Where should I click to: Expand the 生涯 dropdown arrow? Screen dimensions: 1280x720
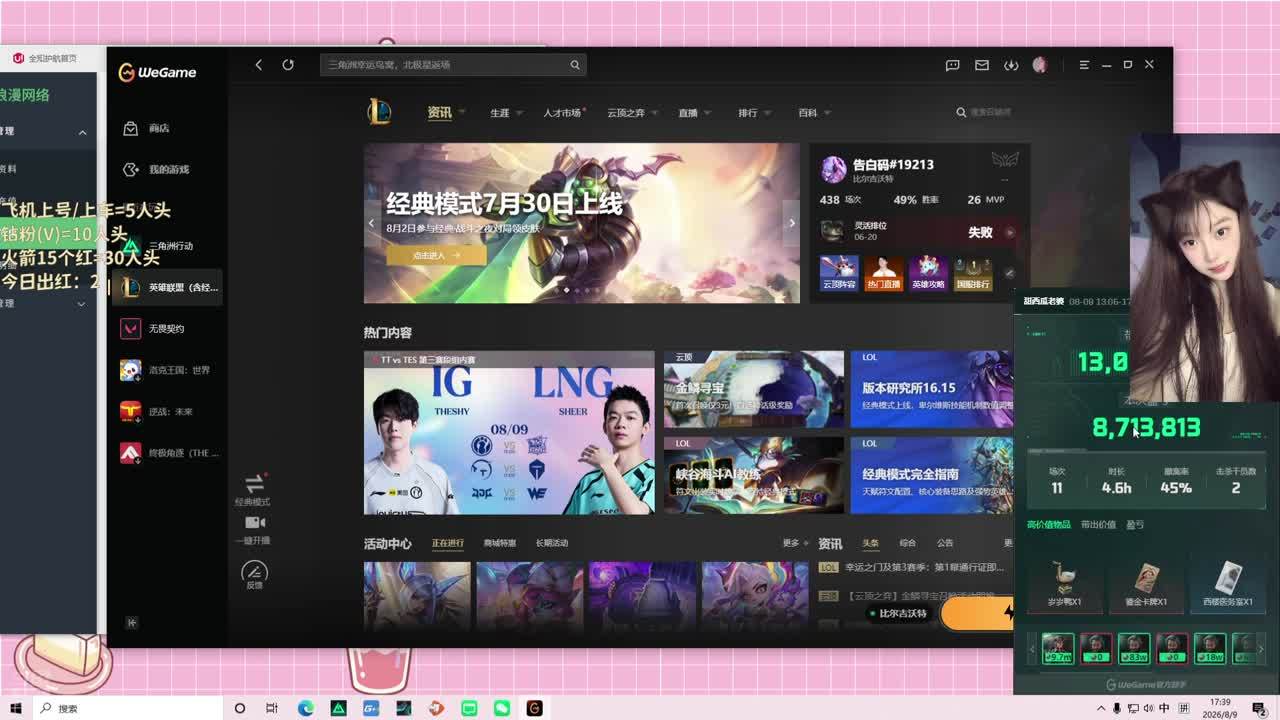tap(519, 113)
